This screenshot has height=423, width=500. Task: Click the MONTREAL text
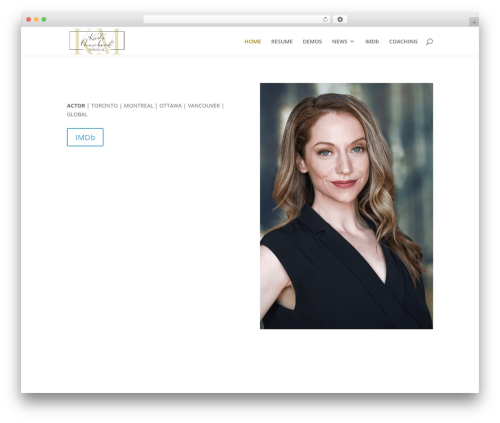click(x=138, y=106)
